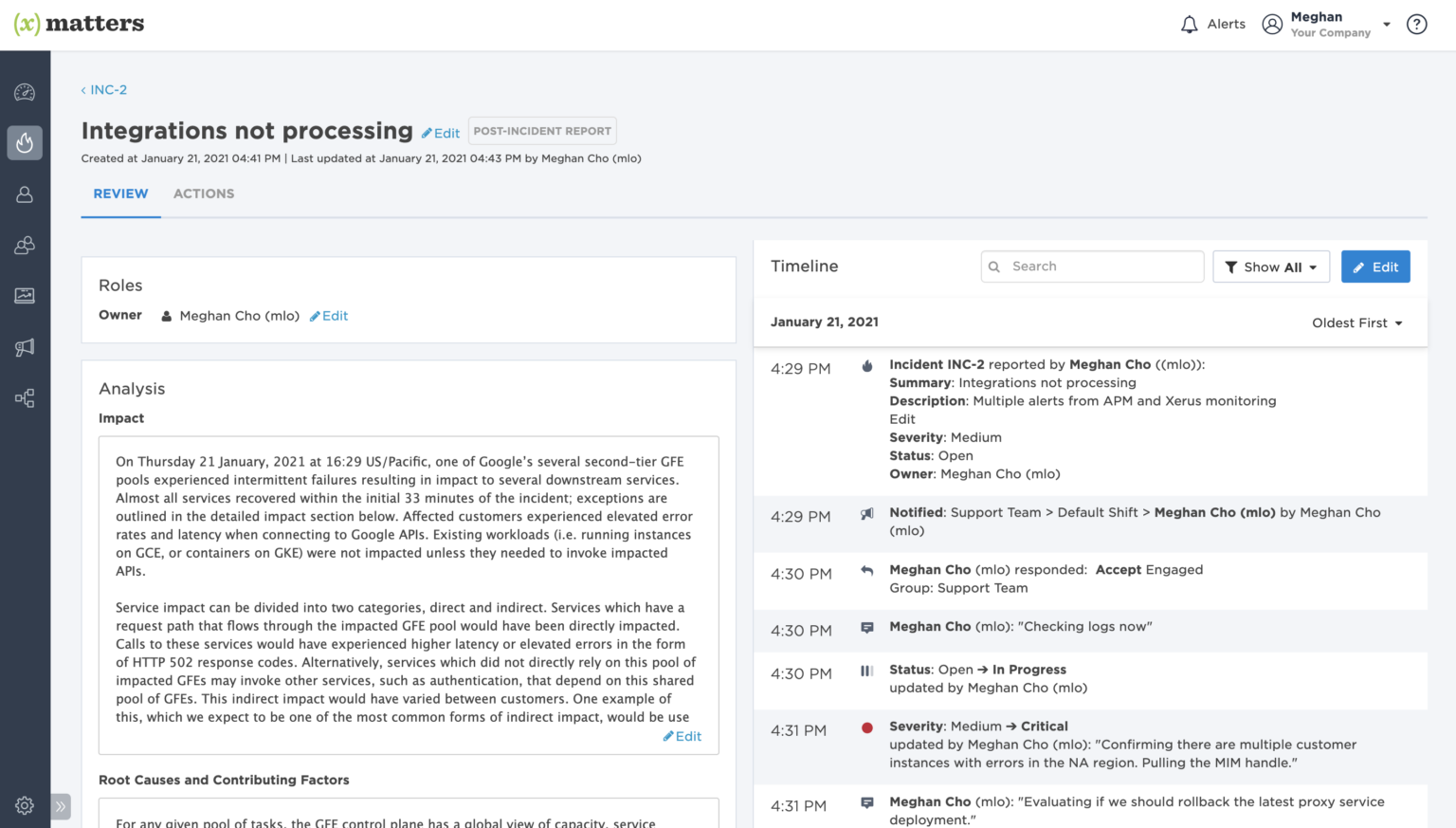Open the Show All filter dropdown
Viewport: 1456px width, 828px height.
1270,267
